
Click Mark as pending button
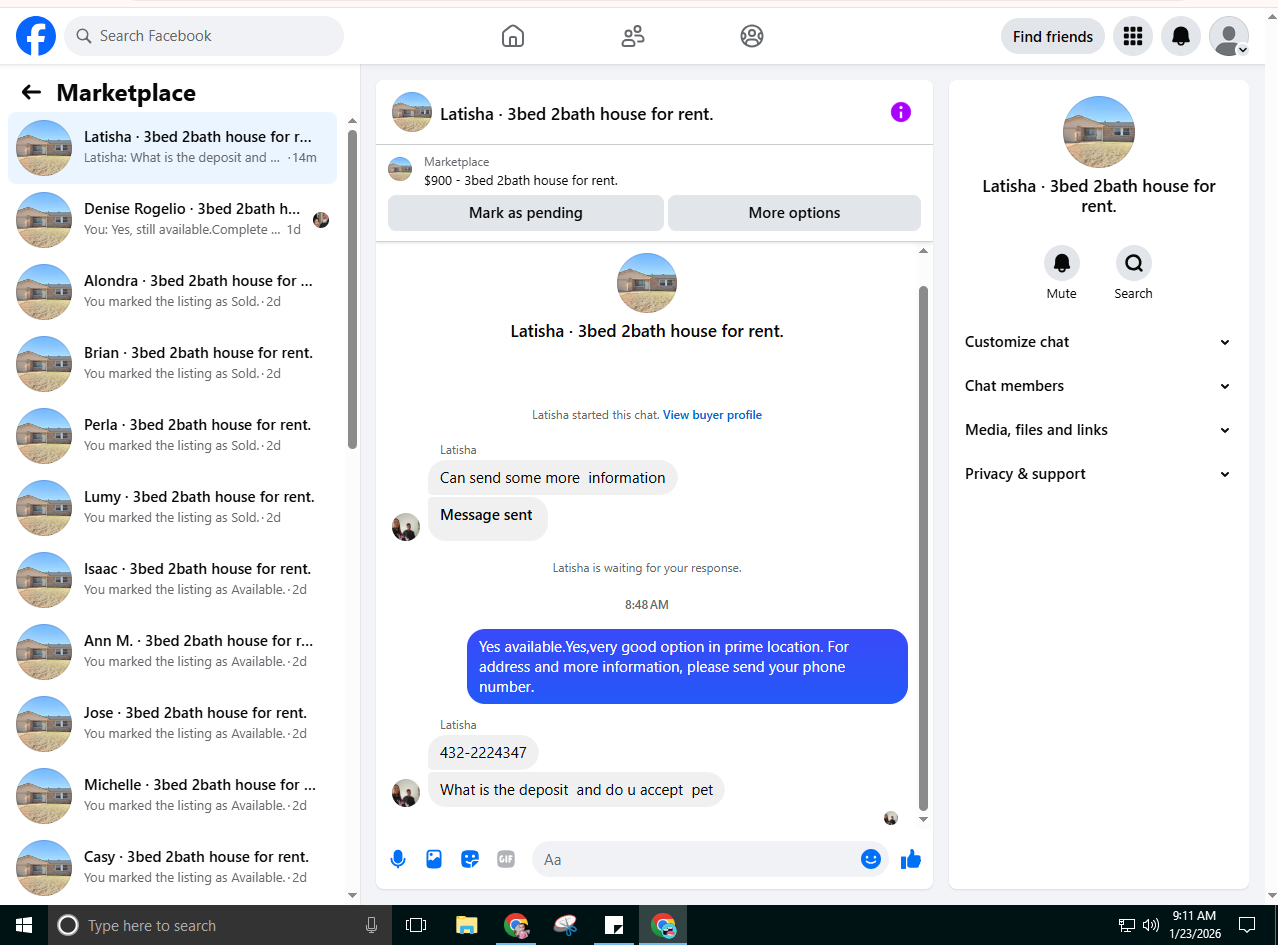526,213
